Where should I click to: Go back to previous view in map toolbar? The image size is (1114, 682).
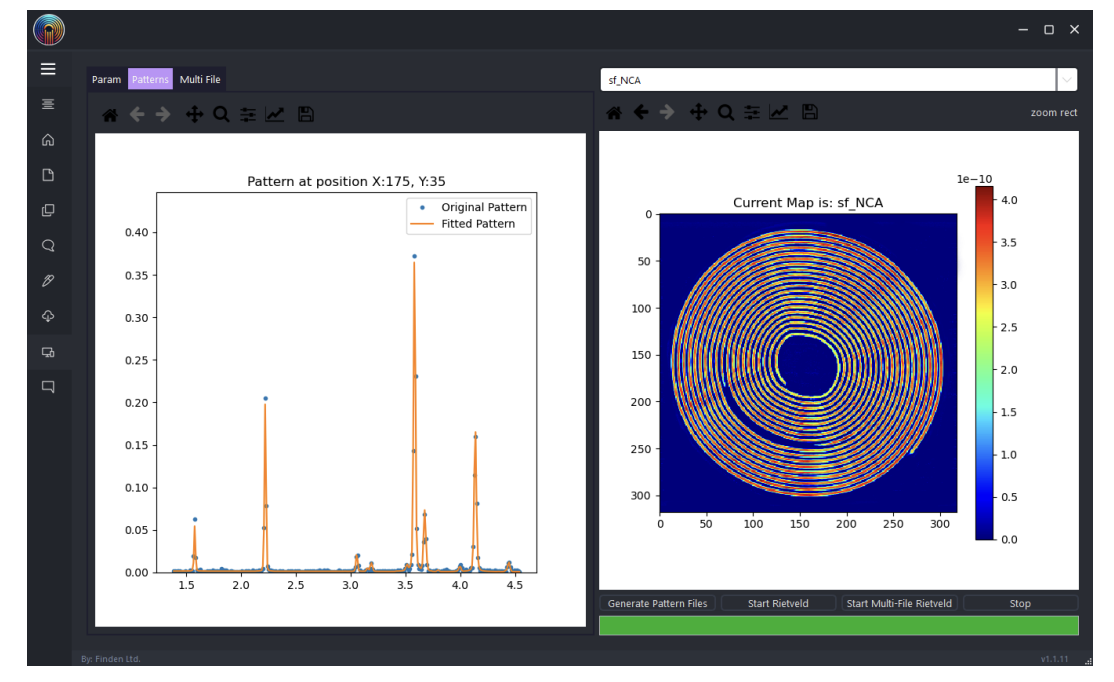[641, 113]
